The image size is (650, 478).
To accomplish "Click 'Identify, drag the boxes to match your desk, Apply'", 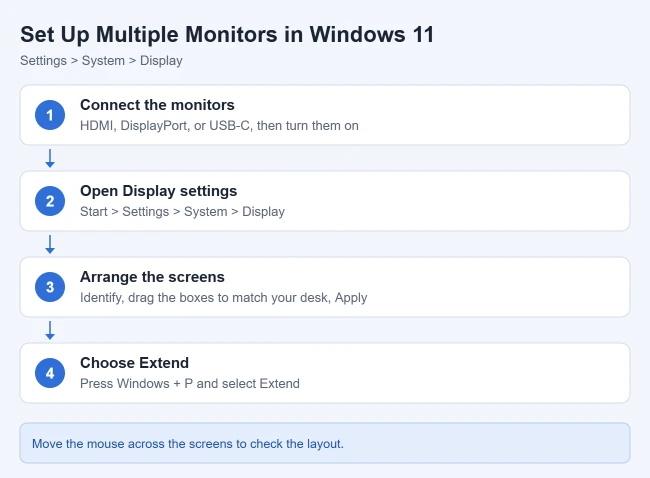I will point(223,298).
